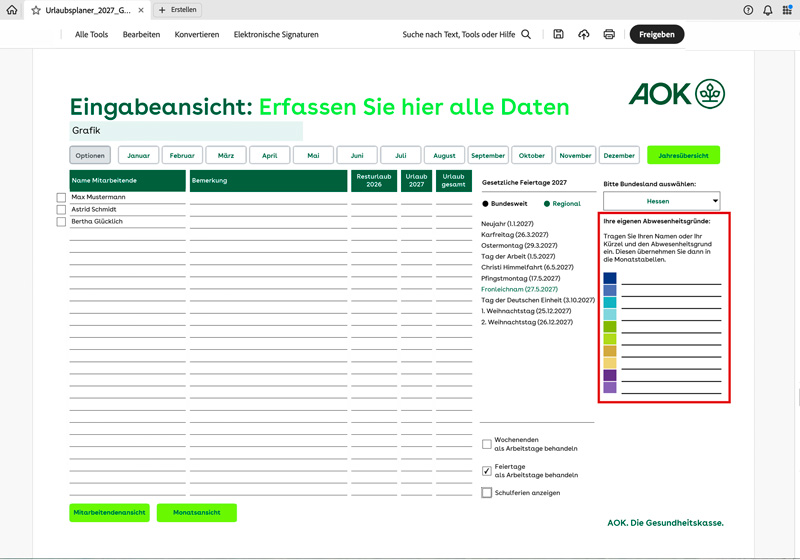800x560 pixels.
Task: Click the Freigeben share button
Action: (656, 34)
